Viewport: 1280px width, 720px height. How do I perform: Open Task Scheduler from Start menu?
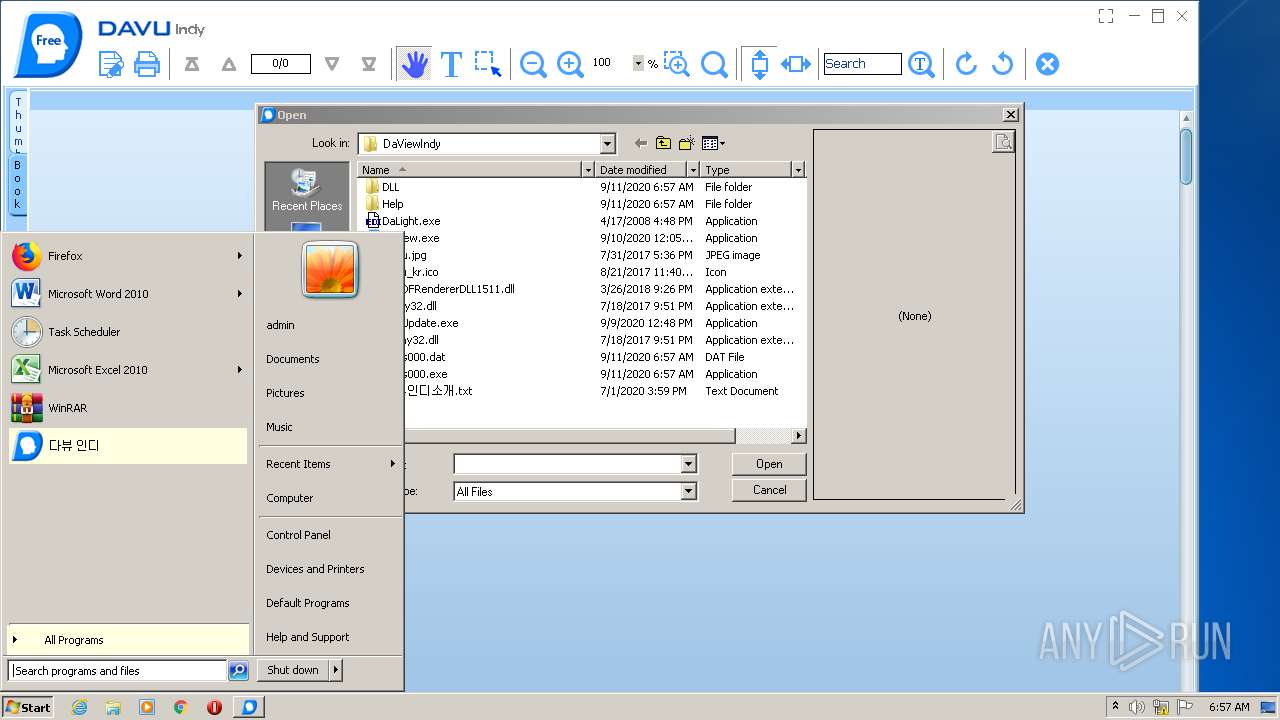tap(127, 332)
